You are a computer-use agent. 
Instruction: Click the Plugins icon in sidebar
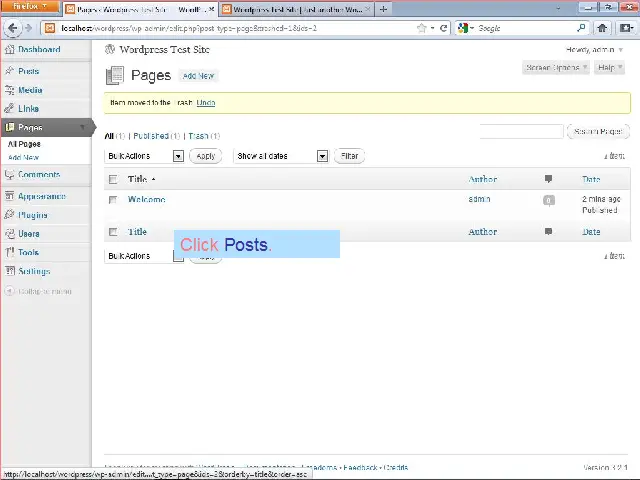[9, 215]
